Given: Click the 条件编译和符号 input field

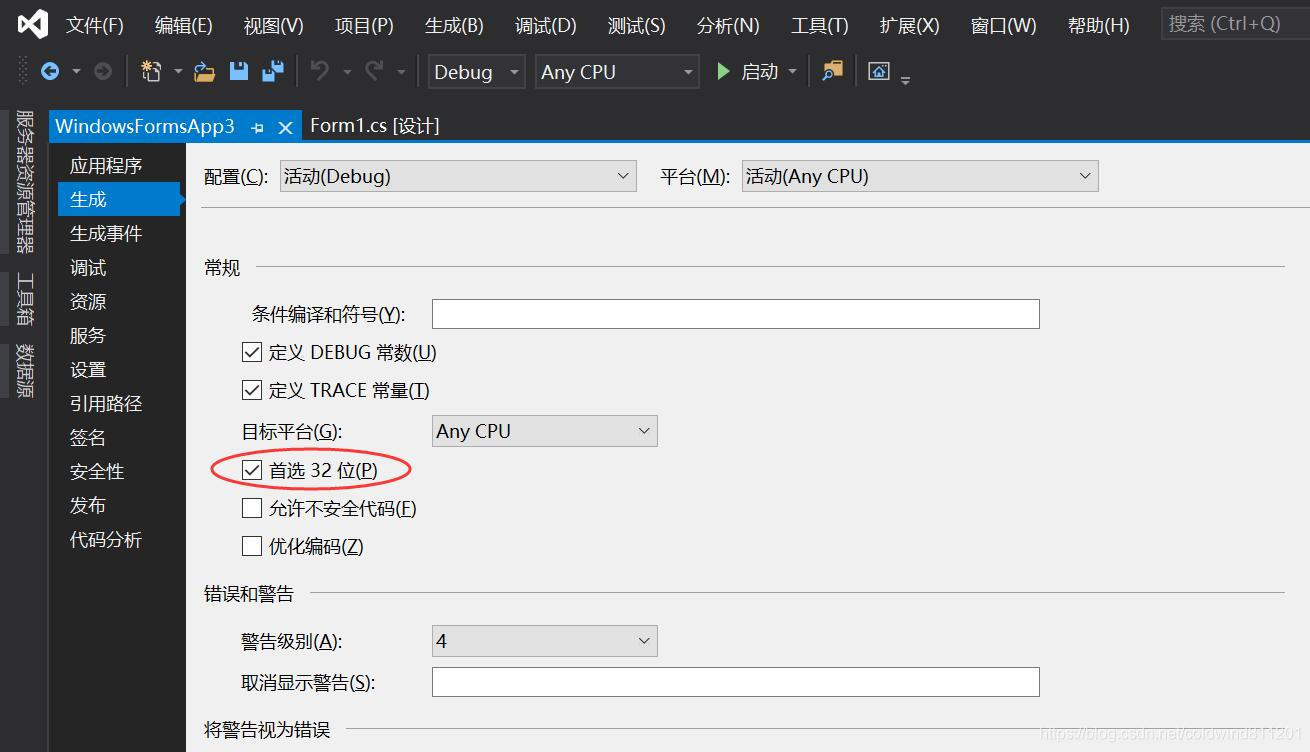Looking at the screenshot, I should point(736,314).
